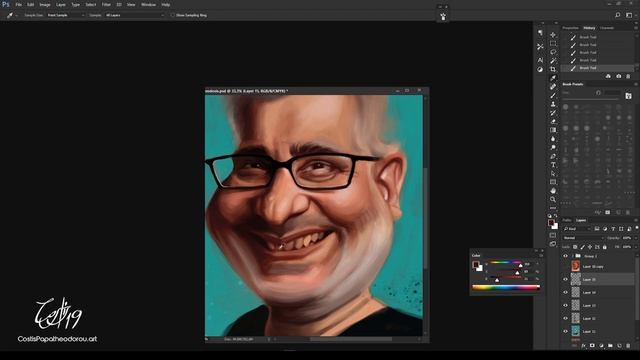The height and width of the screenshot is (360, 640).
Task: Expand the Group 1 folder arrow
Action: point(573,256)
